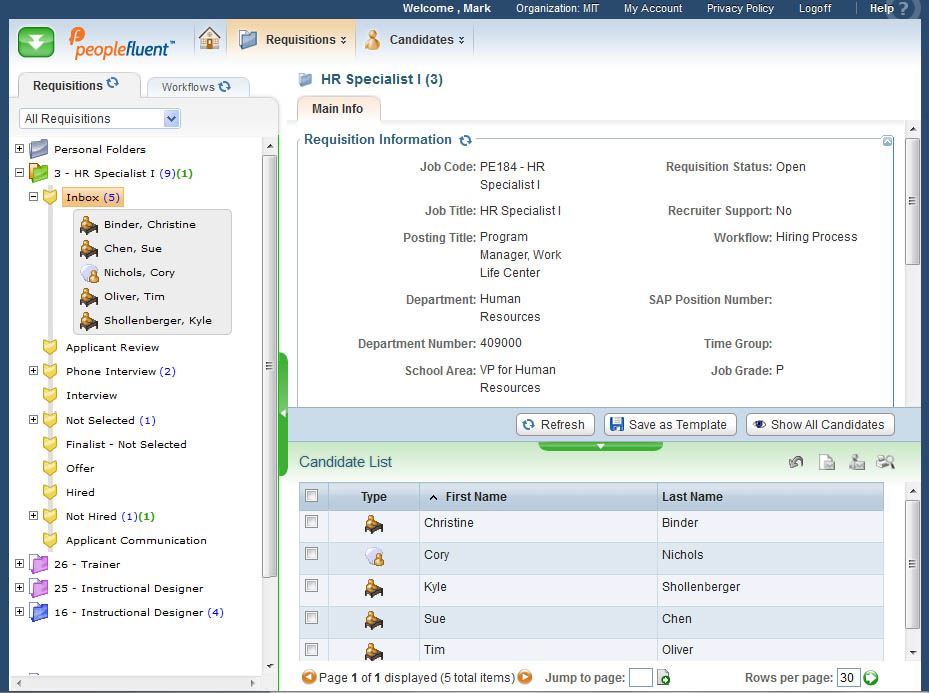
Task: Click the Help question mark icon
Action: (904, 9)
